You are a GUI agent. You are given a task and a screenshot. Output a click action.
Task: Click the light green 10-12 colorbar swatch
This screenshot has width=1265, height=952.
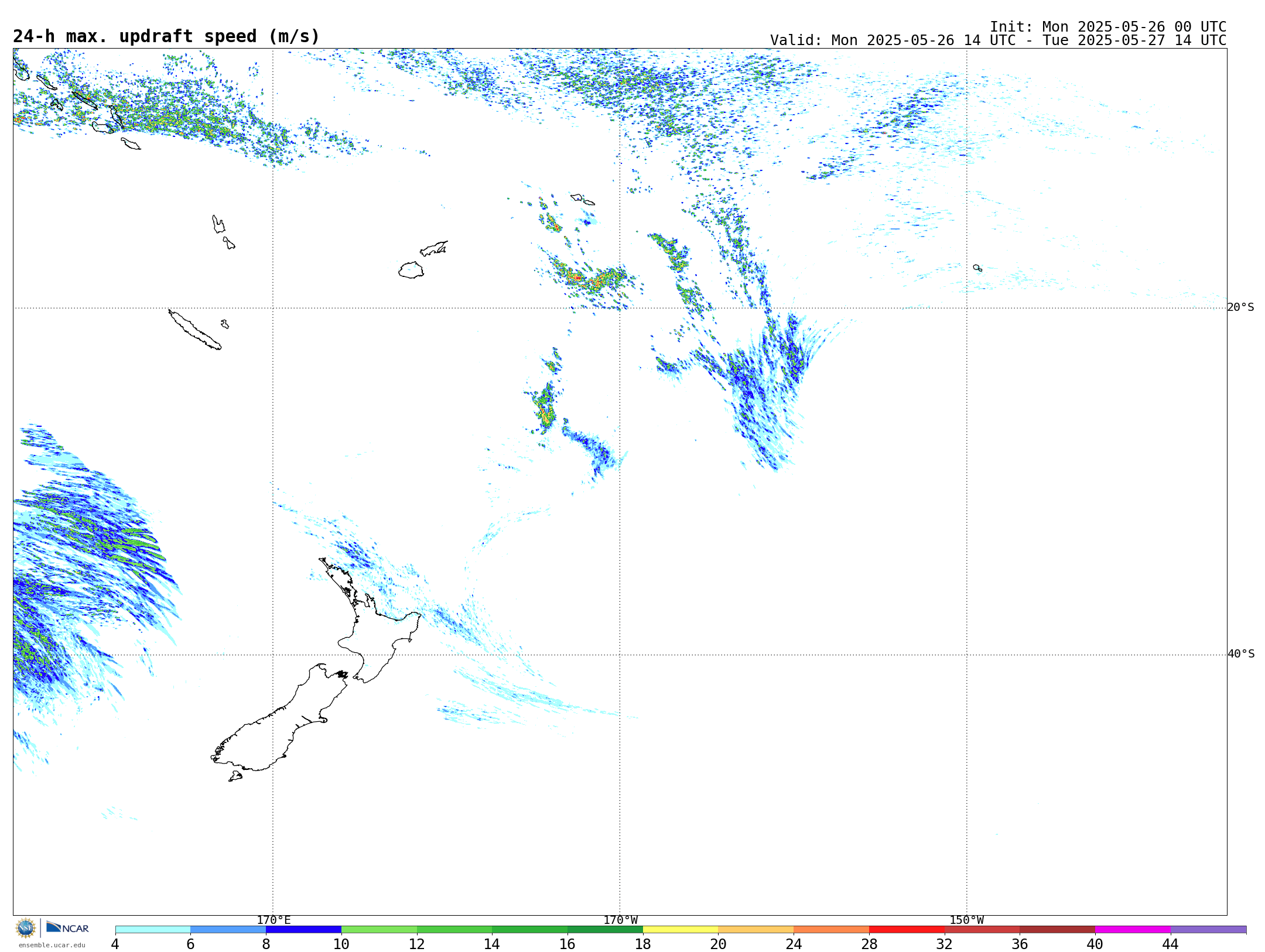[379, 930]
